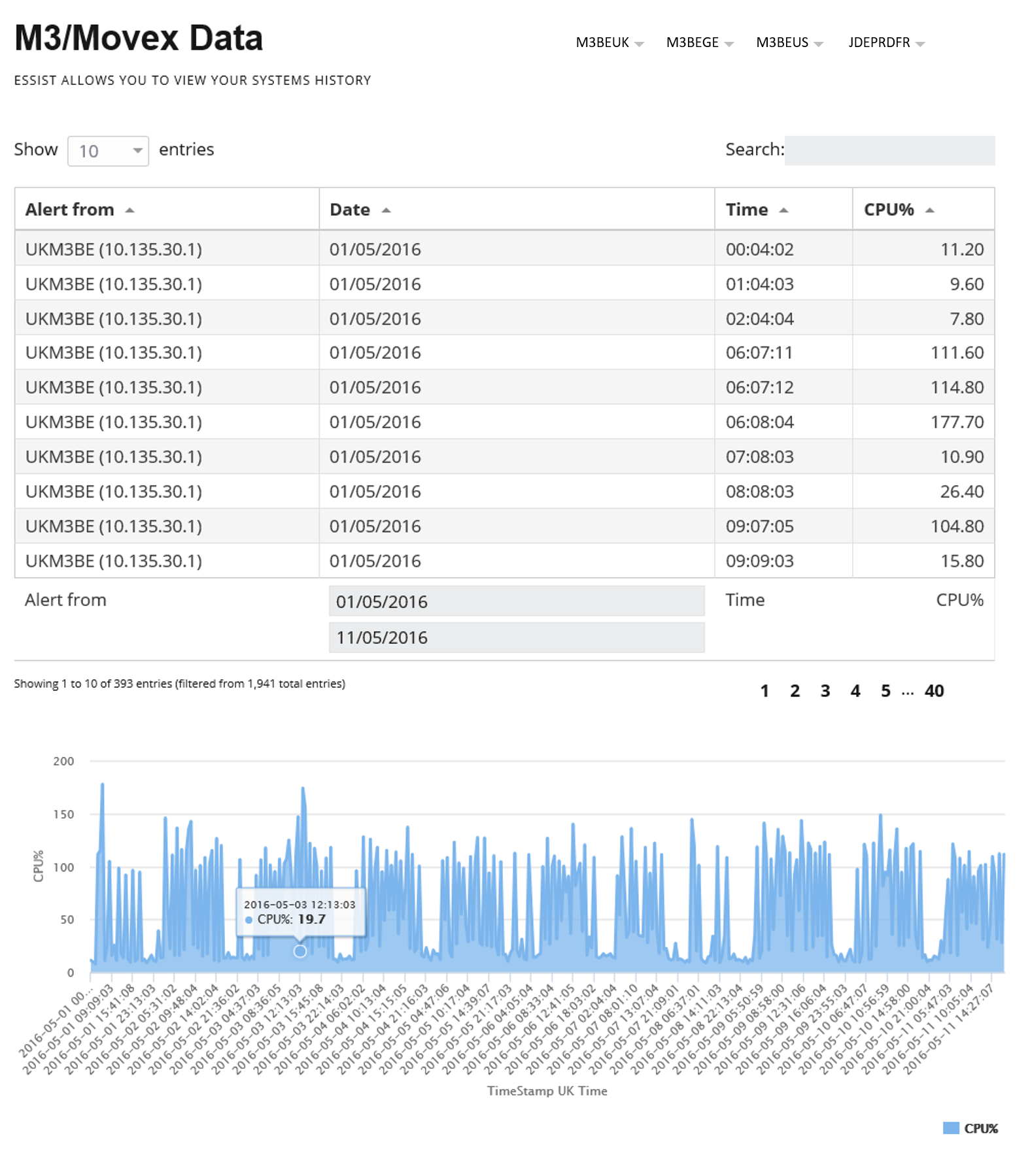Select the CPU% cell 11.20

click(923, 249)
